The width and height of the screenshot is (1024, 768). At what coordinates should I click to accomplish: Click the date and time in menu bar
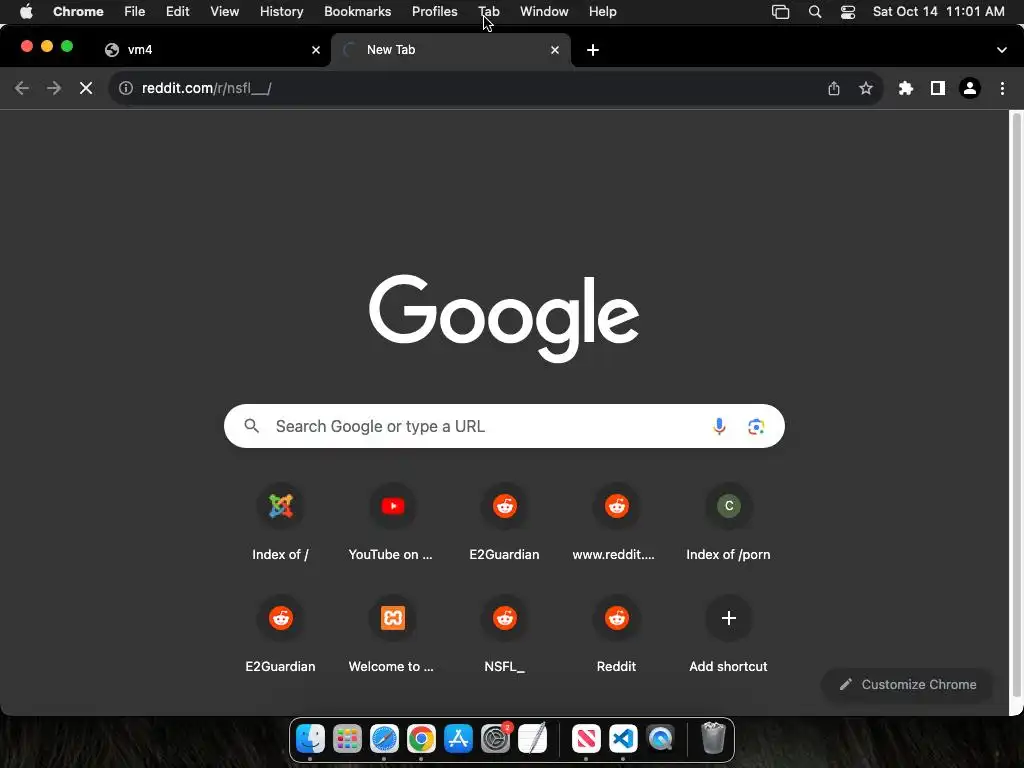(938, 12)
